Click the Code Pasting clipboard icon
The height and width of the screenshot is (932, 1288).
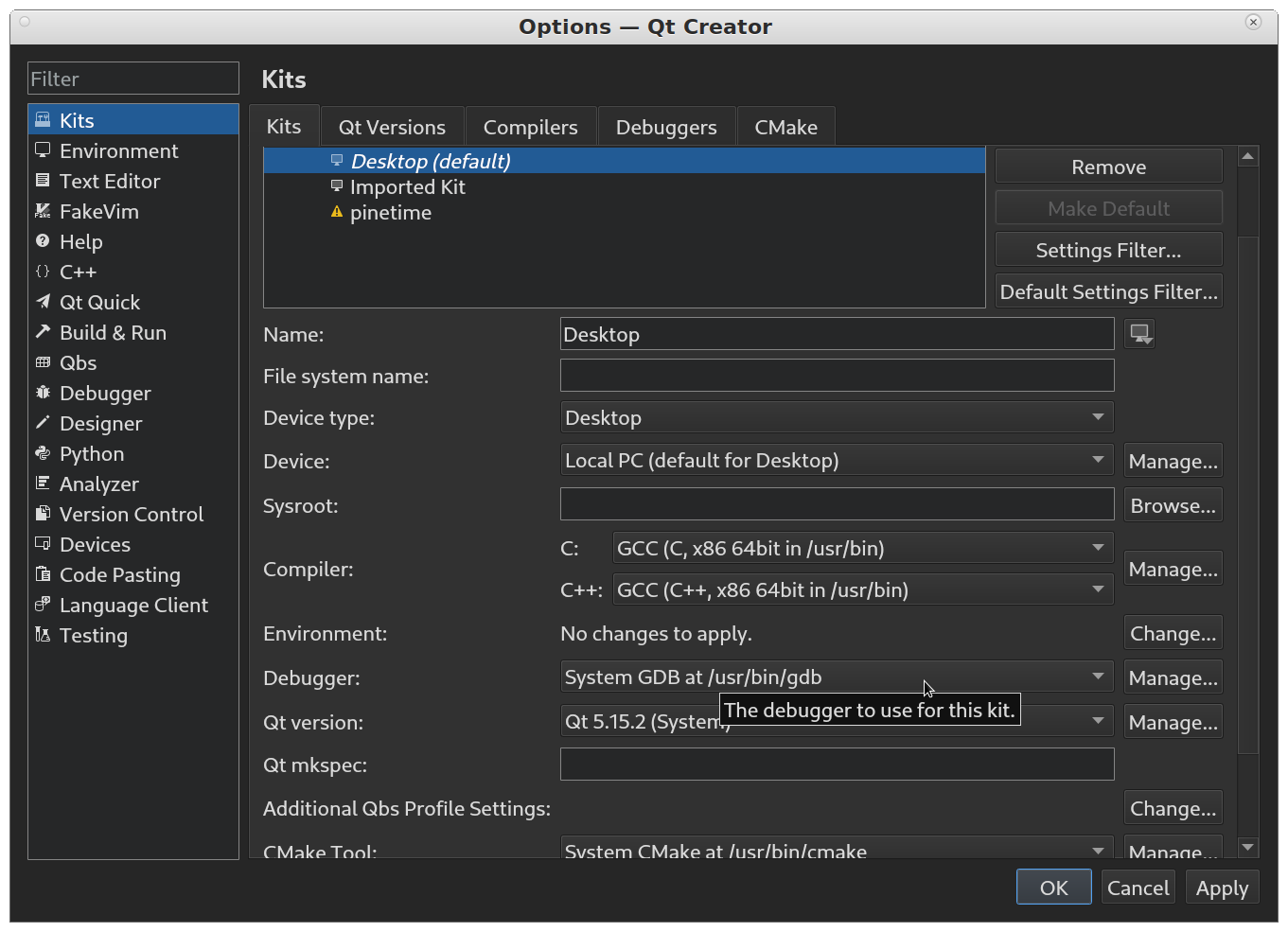[x=43, y=573]
